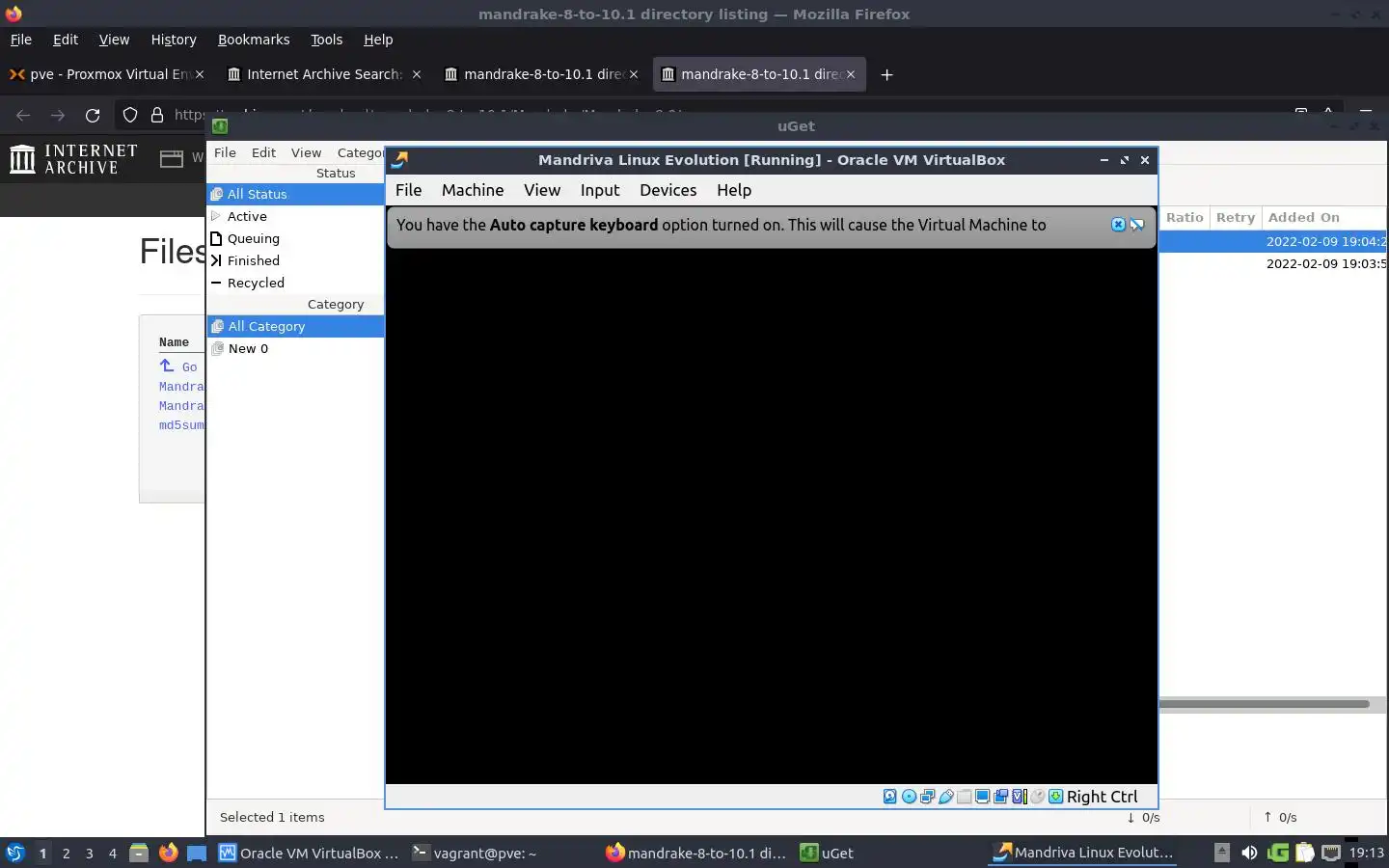Open the VirtualBox Input menu
Viewport: 1389px width, 868px height.
pyautogui.click(x=600, y=190)
